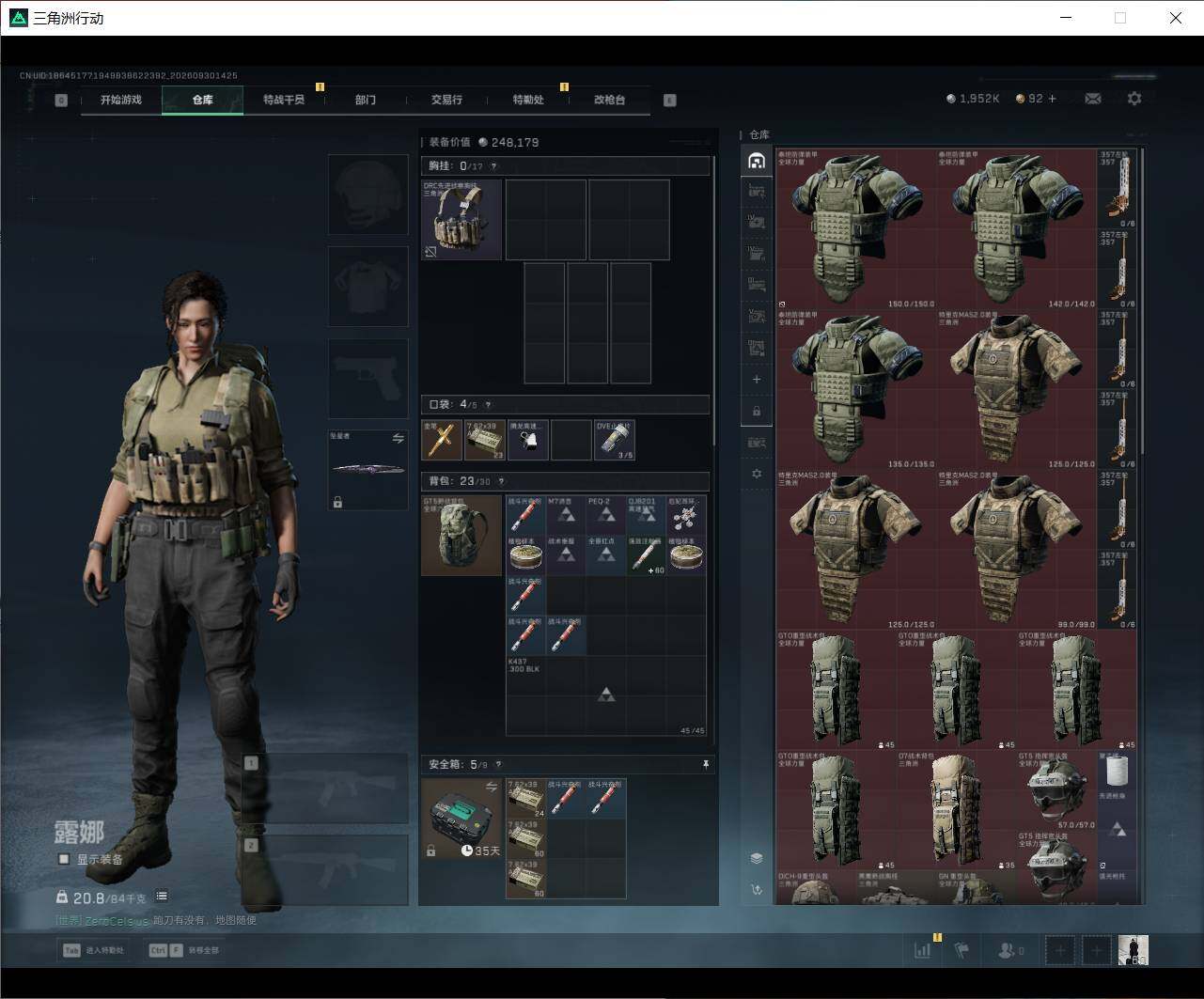This screenshot has height=999, width=1204.
Task: Click the flag icon in bottom bar
Action: click(x=961, y=950)
